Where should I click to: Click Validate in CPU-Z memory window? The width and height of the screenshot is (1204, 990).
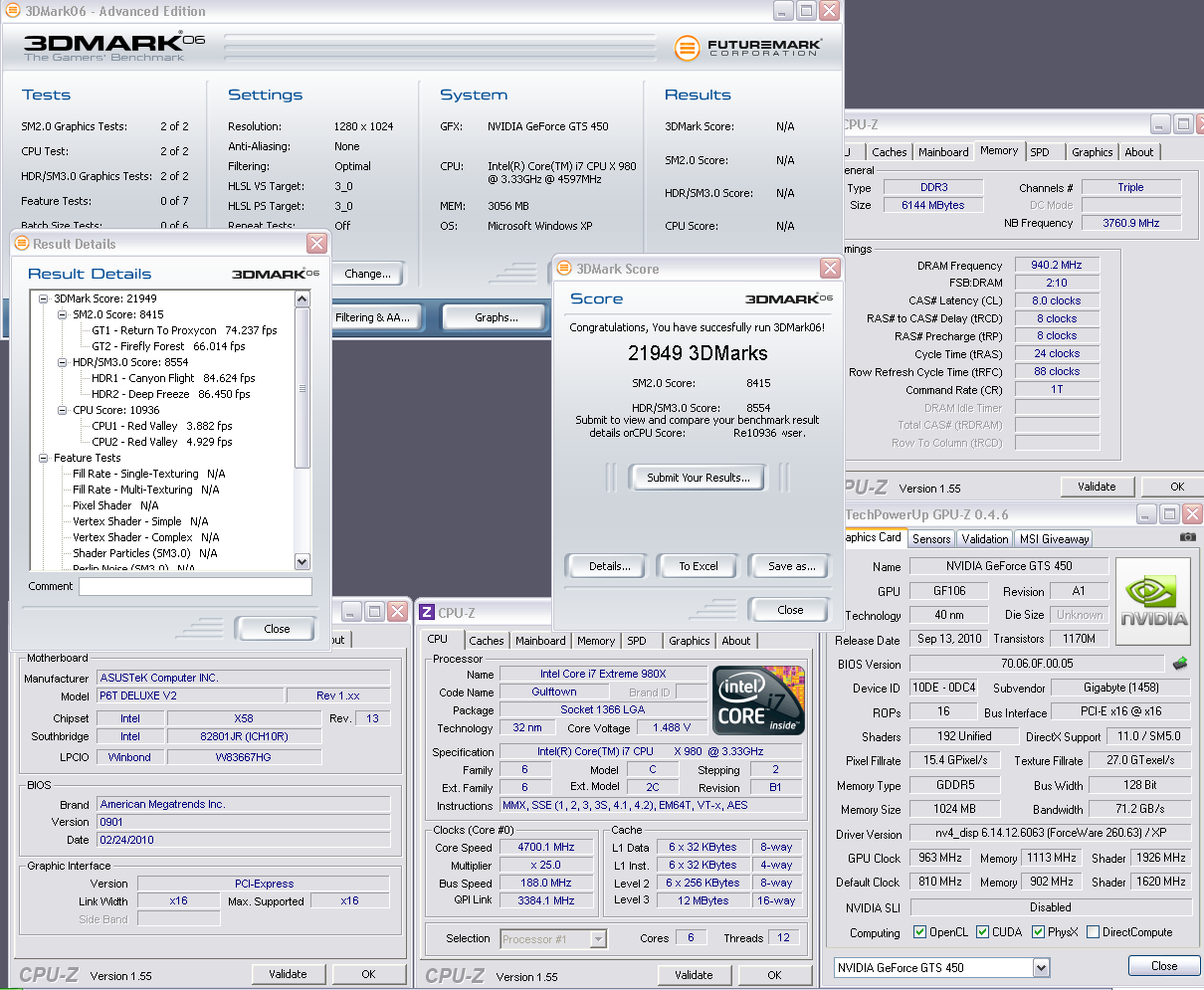(1097, 487)
